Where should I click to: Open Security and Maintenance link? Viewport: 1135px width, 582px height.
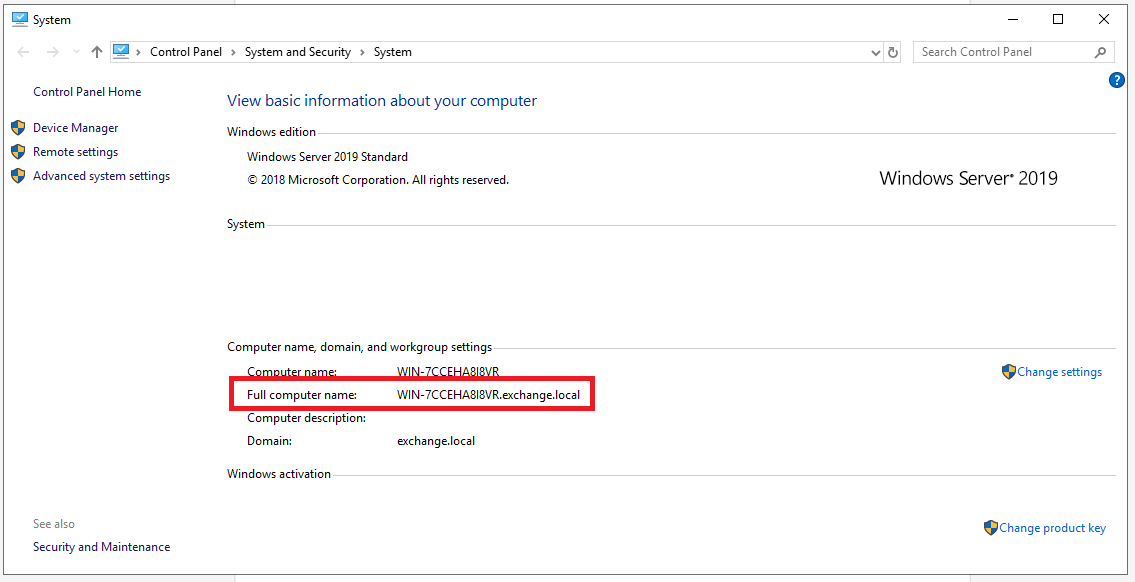tap(101, 547)
